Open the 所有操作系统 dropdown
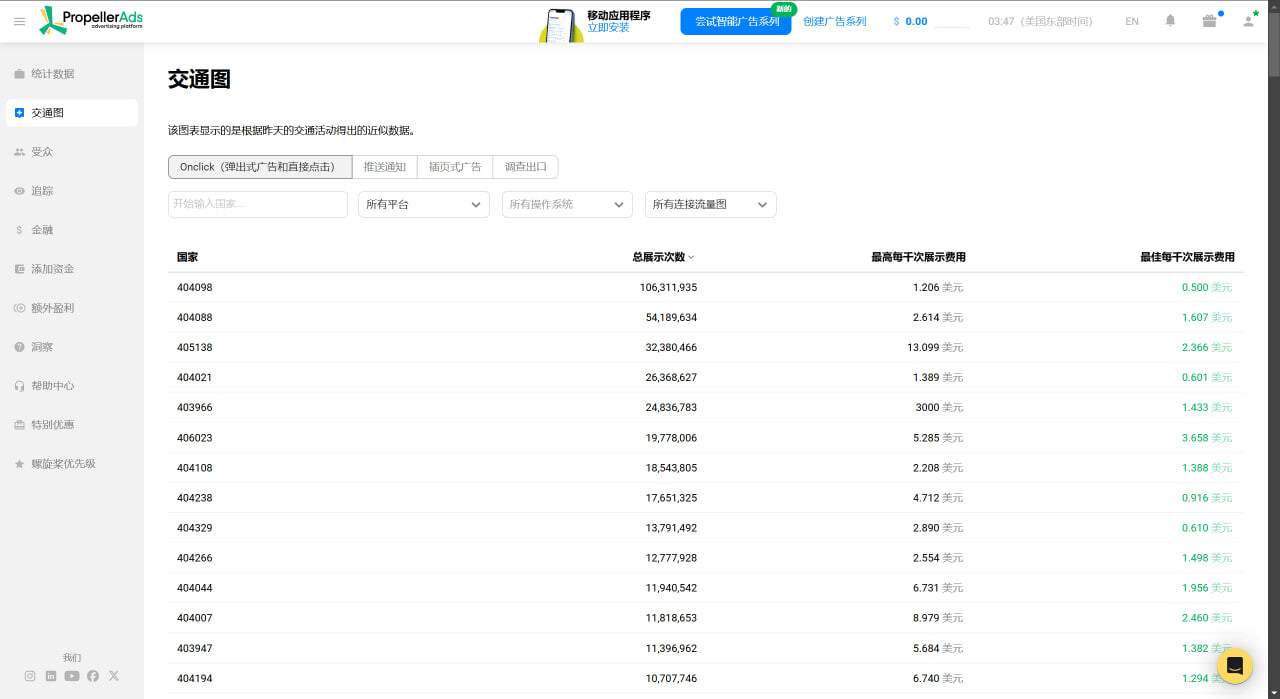Screen dimensions: 1280x699 567,204
